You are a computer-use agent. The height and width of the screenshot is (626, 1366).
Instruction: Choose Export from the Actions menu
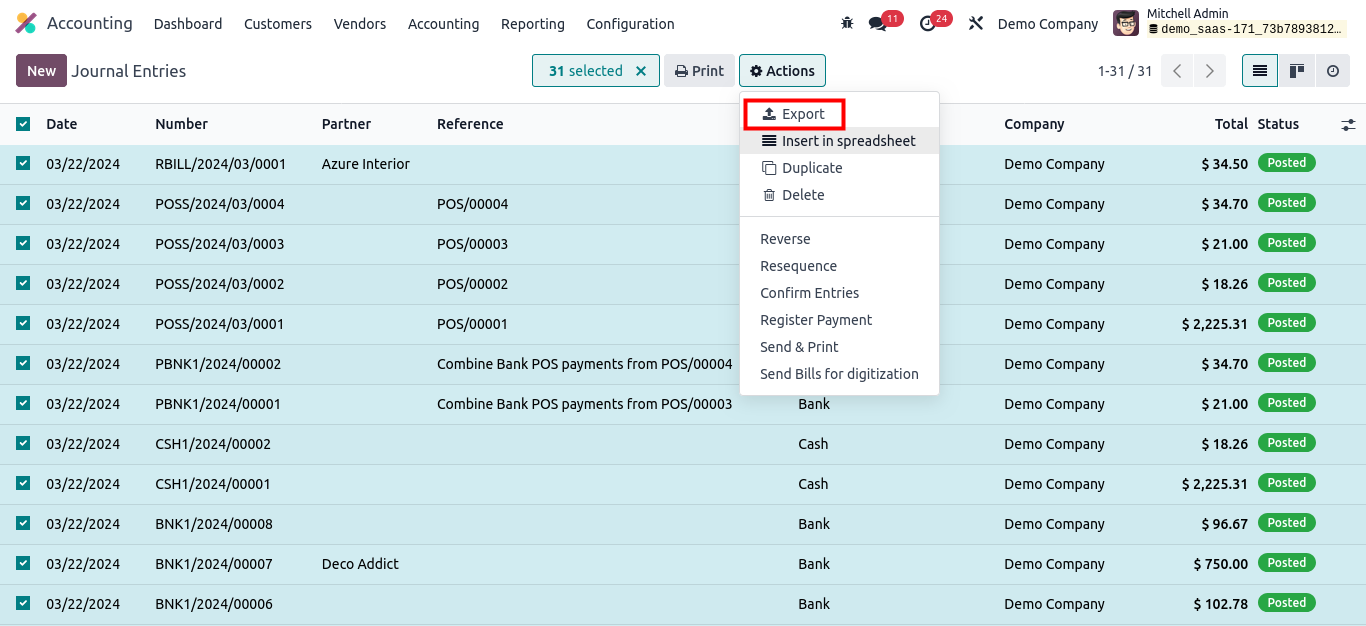(794, 114)
